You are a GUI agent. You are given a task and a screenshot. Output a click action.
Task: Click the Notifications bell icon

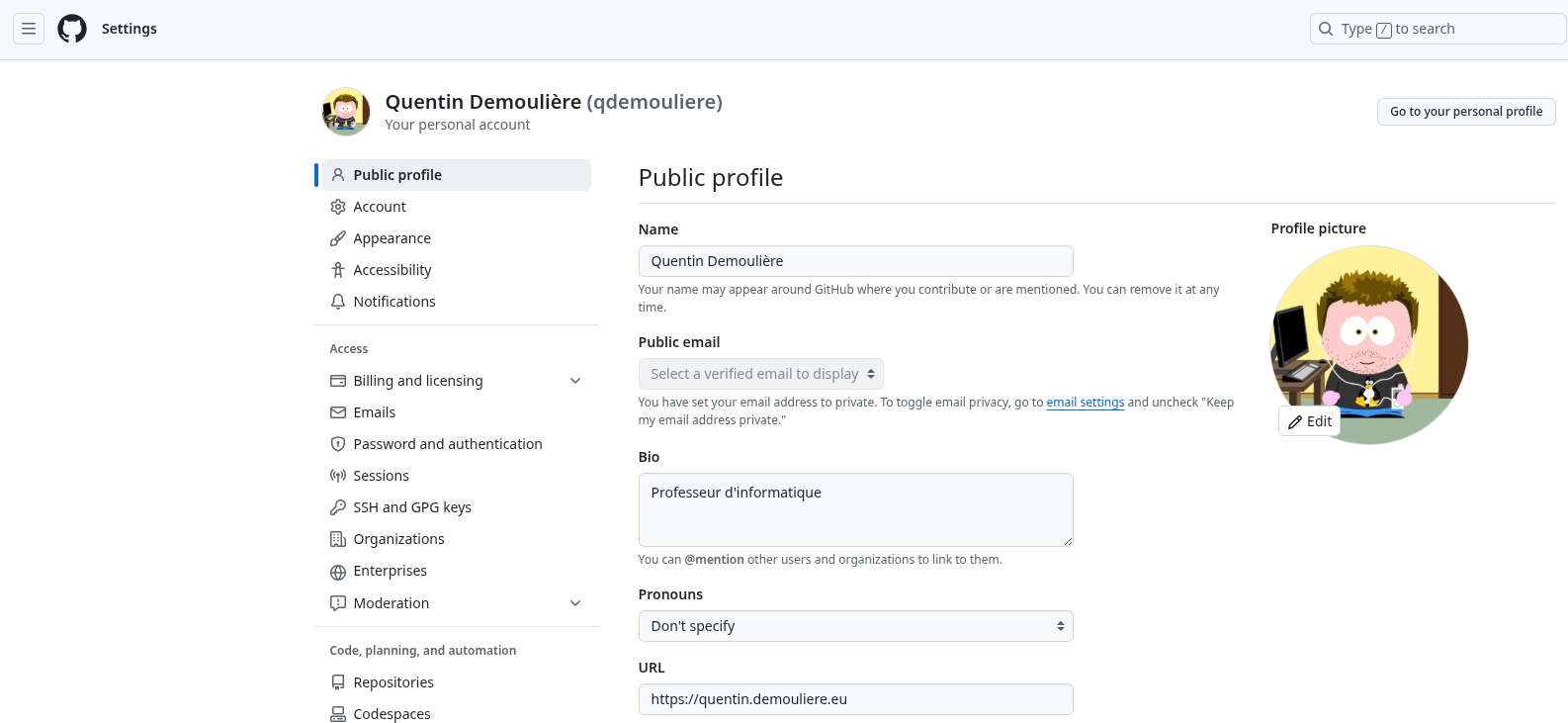click(x=338, y=302)
